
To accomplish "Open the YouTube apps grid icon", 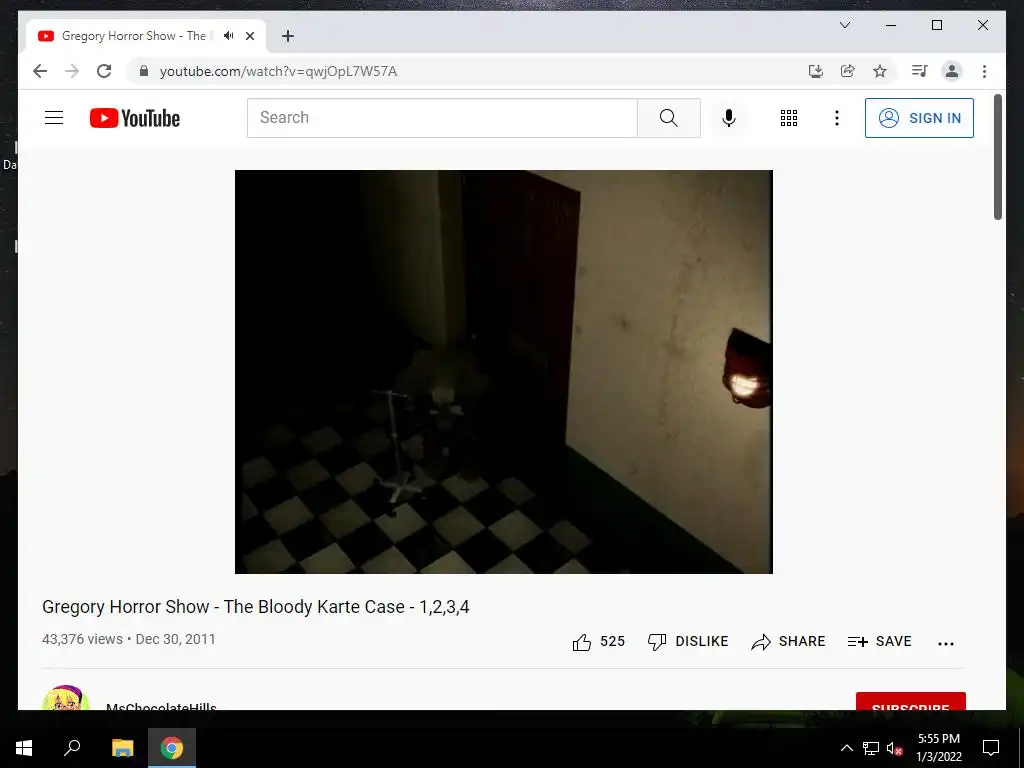I will (789, 118).
